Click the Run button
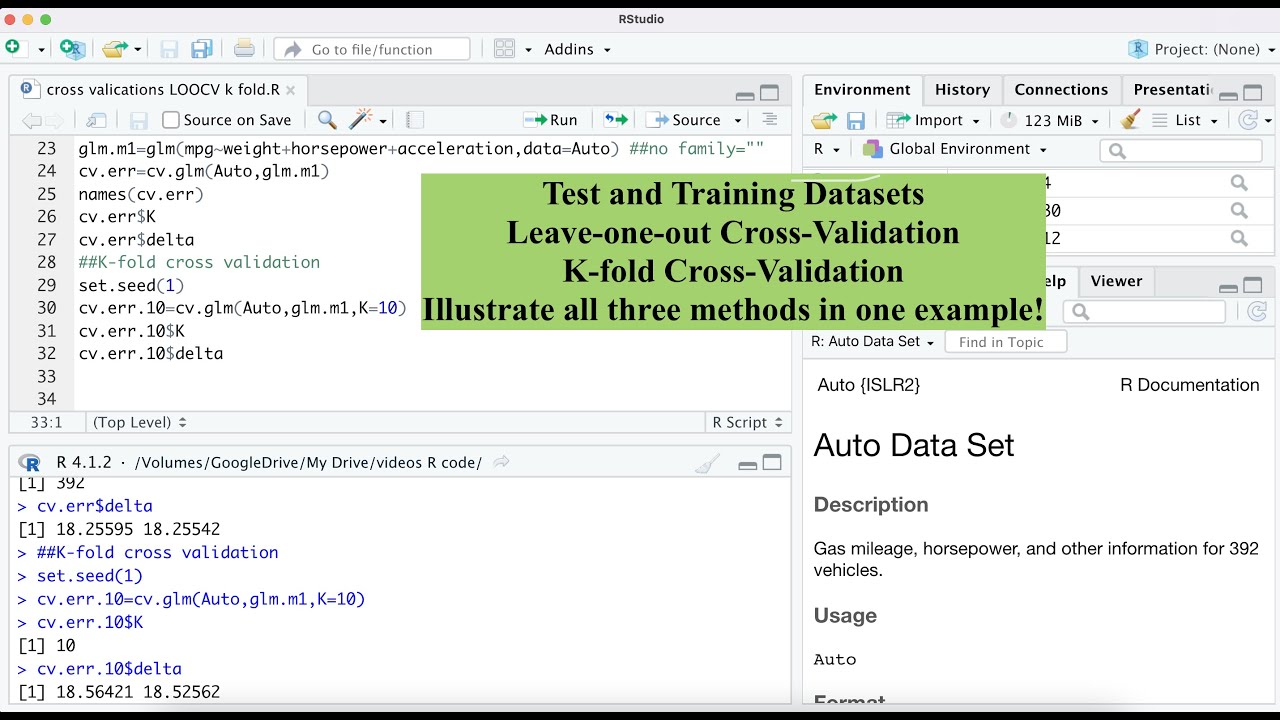The image size is (1280, 720). point(551,120)
